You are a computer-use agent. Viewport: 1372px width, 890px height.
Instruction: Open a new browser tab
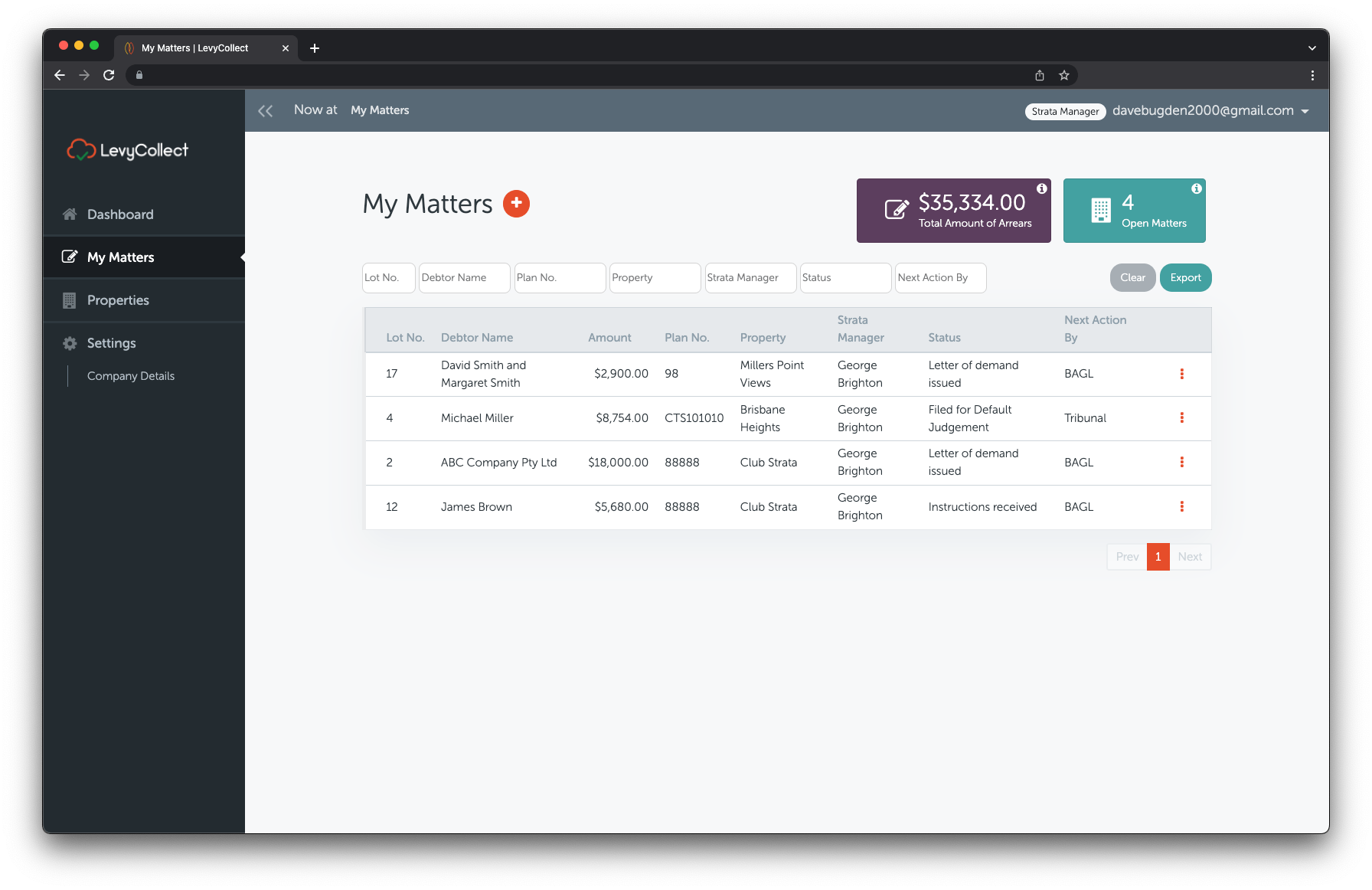click(x=315, y=48)
